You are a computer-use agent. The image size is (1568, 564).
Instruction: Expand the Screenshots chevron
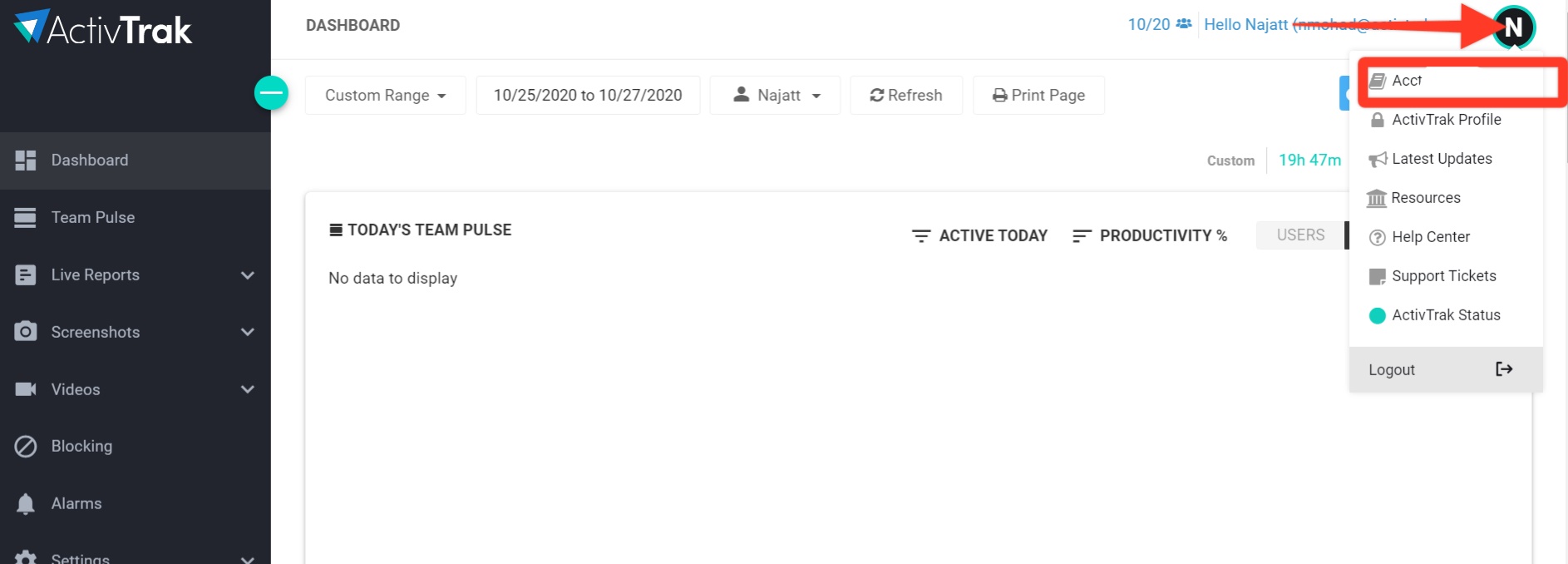tap(247, 332)
